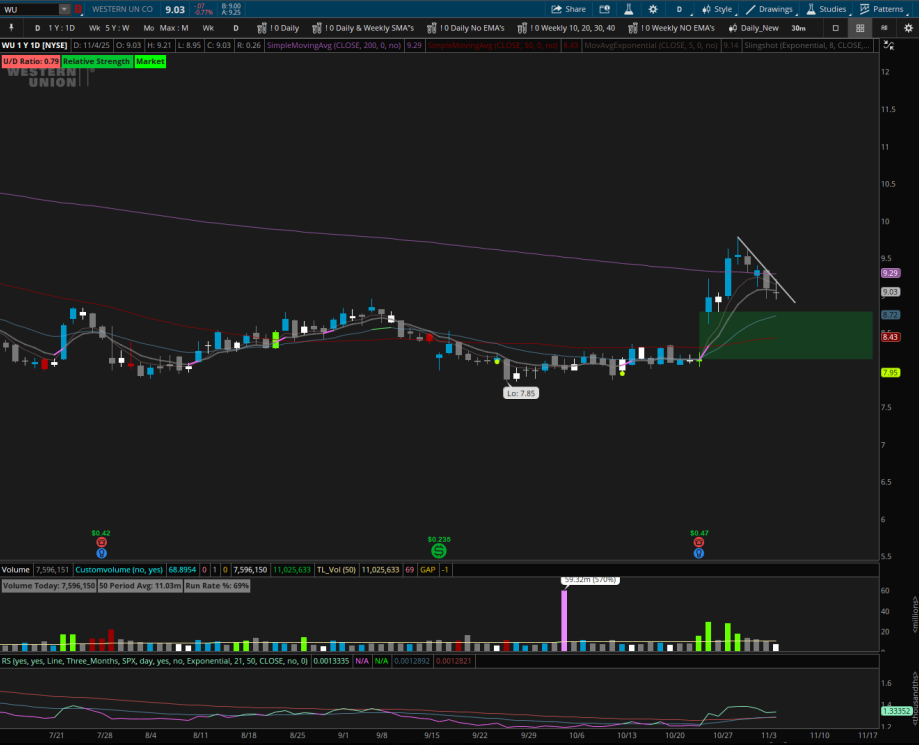The height and width of the screenshot is (745, 919).
Task: Click the TL_Vol (50) study label
Action: click(x=336, y=570)
